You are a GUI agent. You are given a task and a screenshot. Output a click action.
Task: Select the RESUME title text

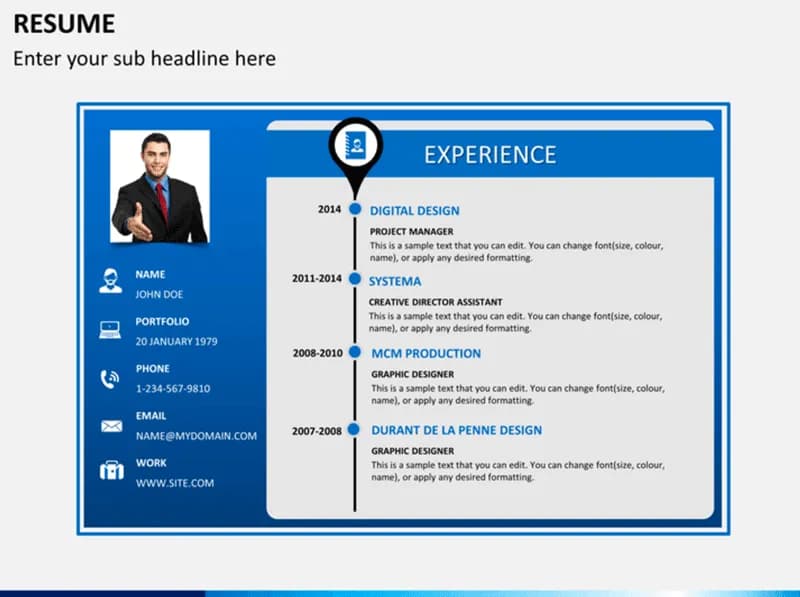(63, 23)
